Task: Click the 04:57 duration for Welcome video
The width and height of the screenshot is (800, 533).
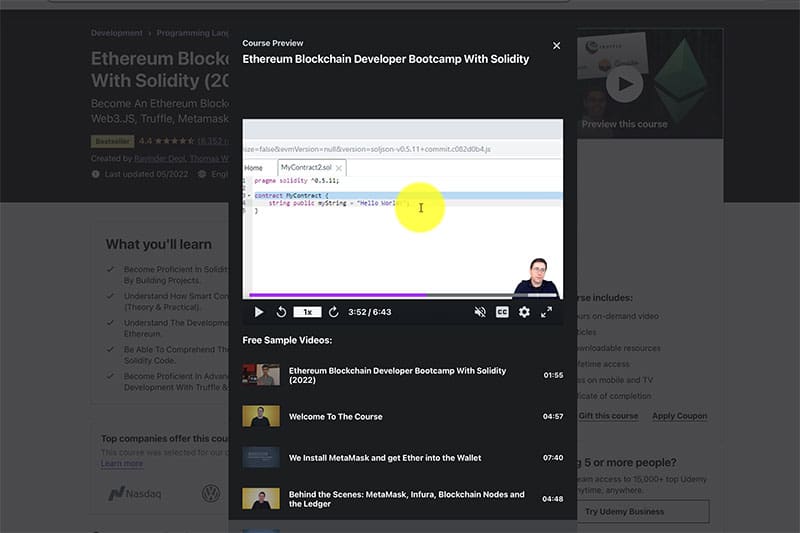Action: pyautogui.click(x=553, y=416)
